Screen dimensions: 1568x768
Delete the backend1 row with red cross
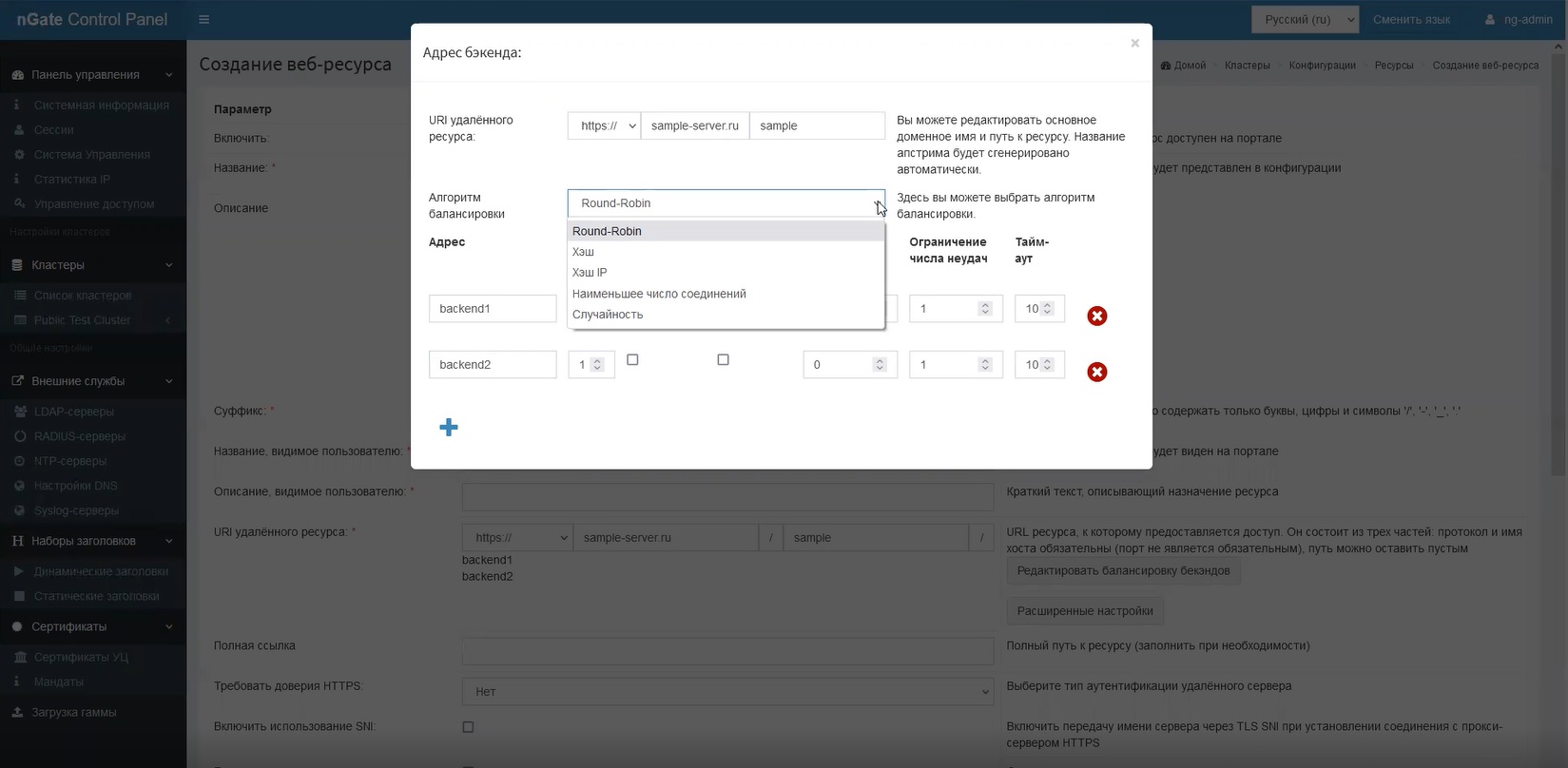point(1097,316)
